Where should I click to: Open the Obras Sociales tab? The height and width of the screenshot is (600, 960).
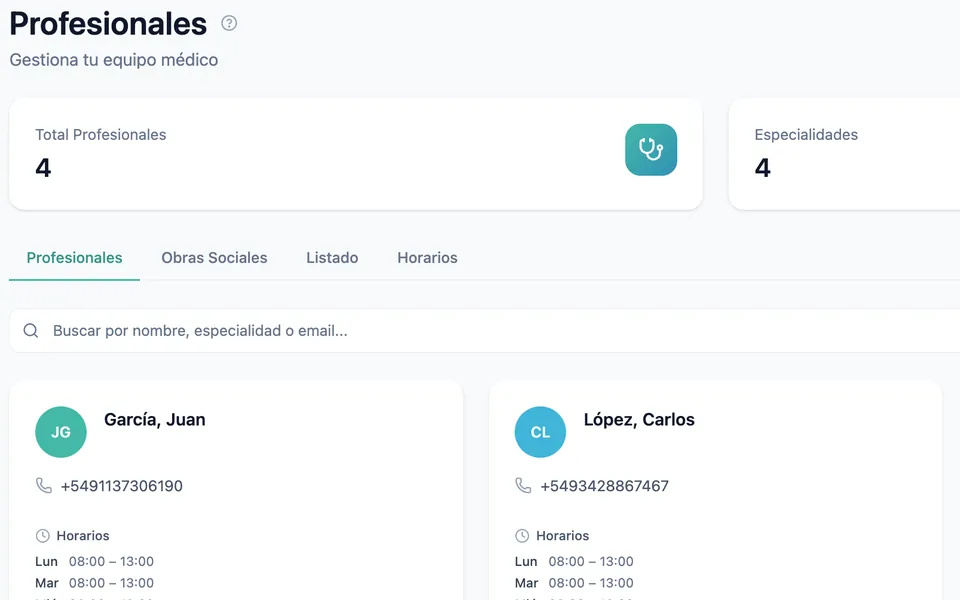[x=214, y=258]
